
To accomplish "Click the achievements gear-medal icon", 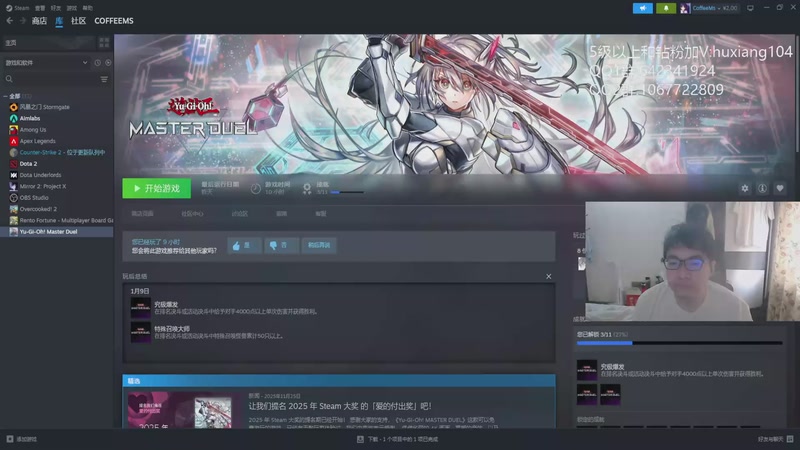I will [x=307, y=189].
